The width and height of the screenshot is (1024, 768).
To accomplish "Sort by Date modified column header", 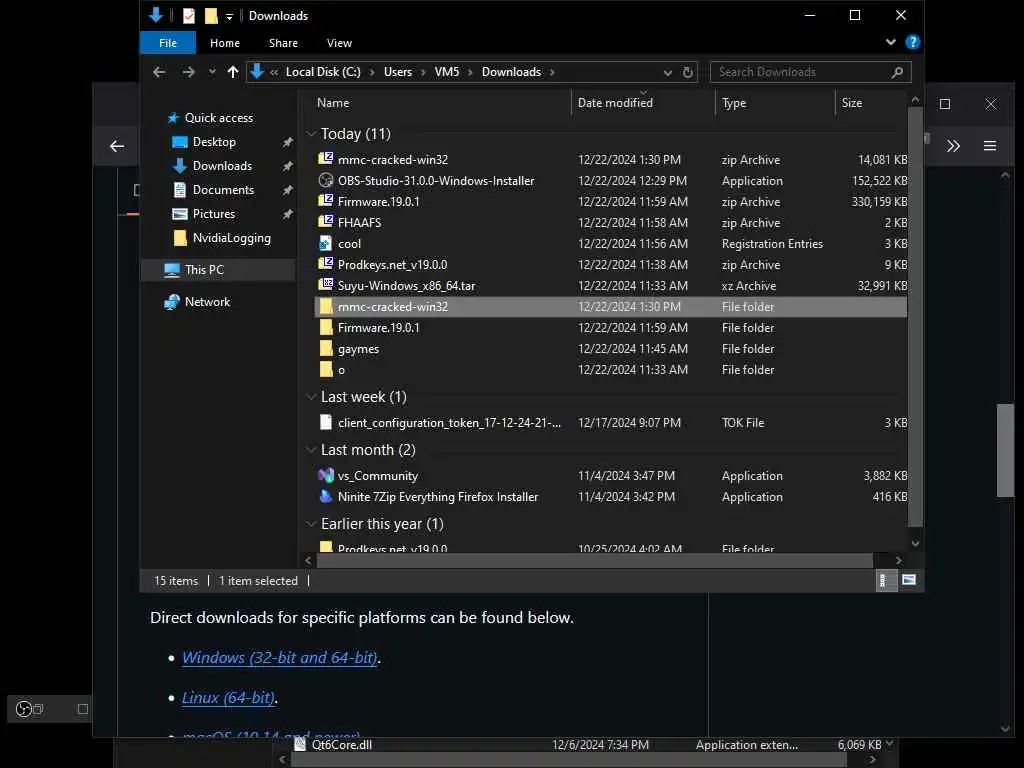I will pyautogui.click(x=615, y=103).
